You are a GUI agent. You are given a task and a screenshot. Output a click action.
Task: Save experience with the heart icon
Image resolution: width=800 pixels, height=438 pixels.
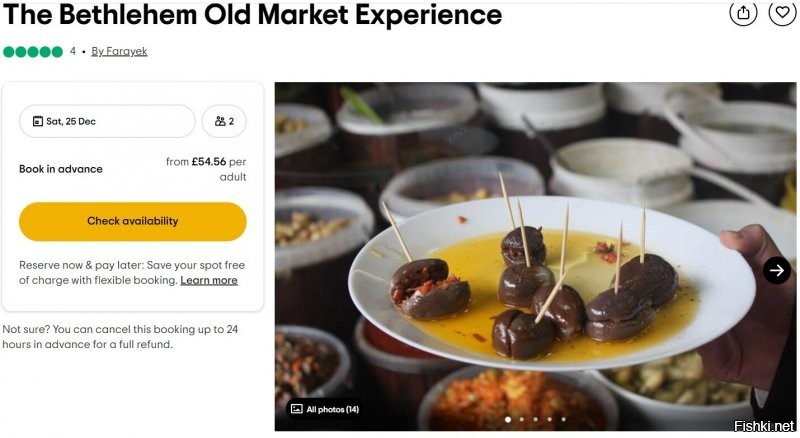(x=782, y=12)
